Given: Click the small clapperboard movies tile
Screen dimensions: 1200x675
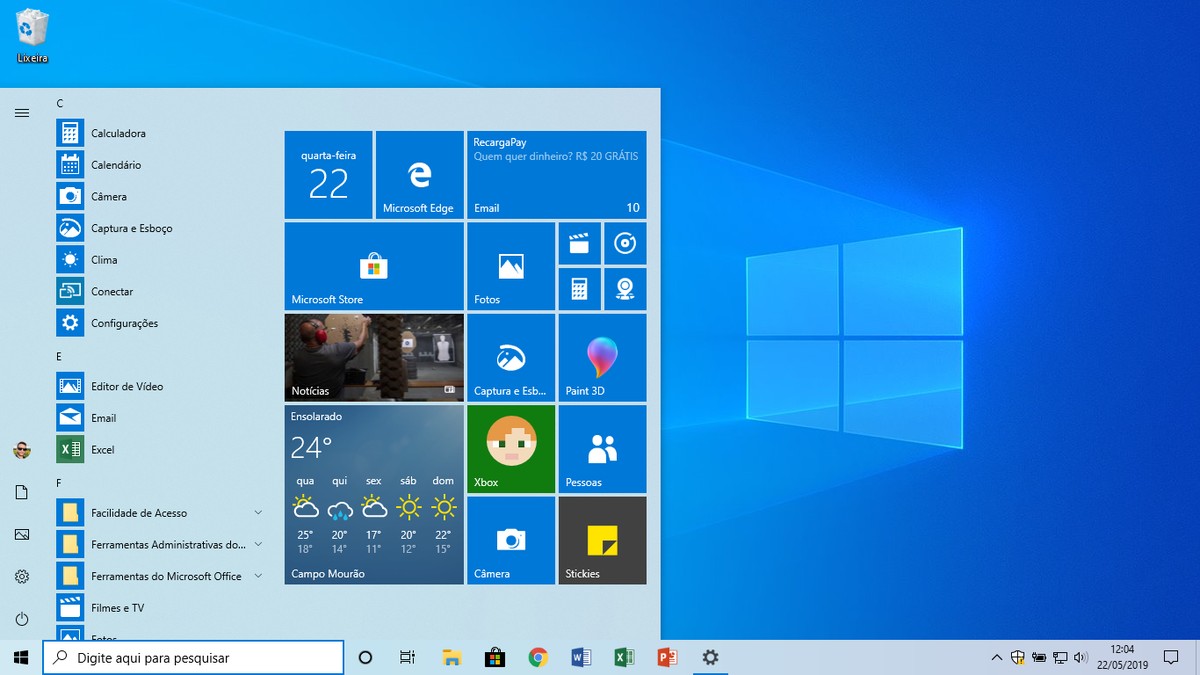Looking at the screenshot, I should [579, 243].
